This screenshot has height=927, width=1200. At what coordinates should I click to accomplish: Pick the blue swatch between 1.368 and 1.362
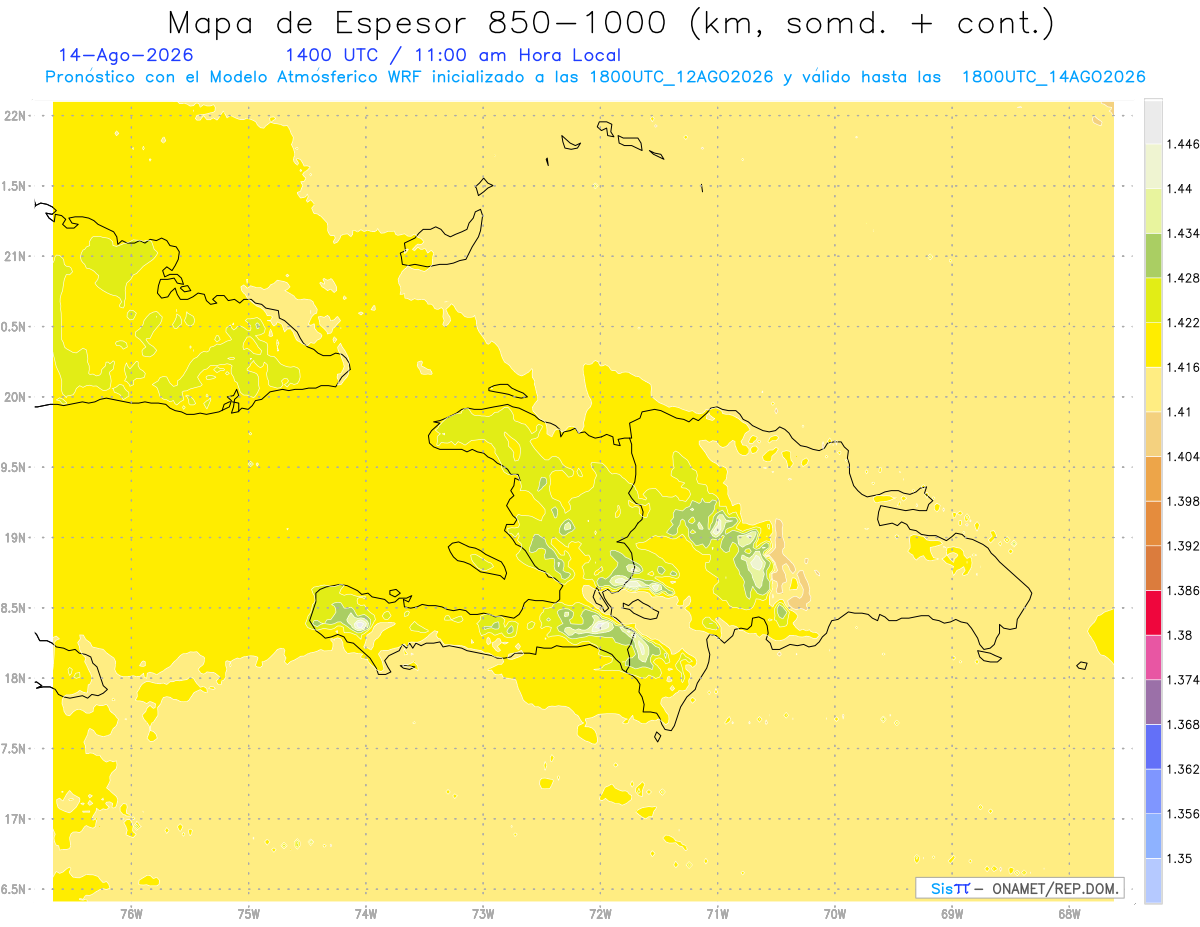pos(1153,747)
